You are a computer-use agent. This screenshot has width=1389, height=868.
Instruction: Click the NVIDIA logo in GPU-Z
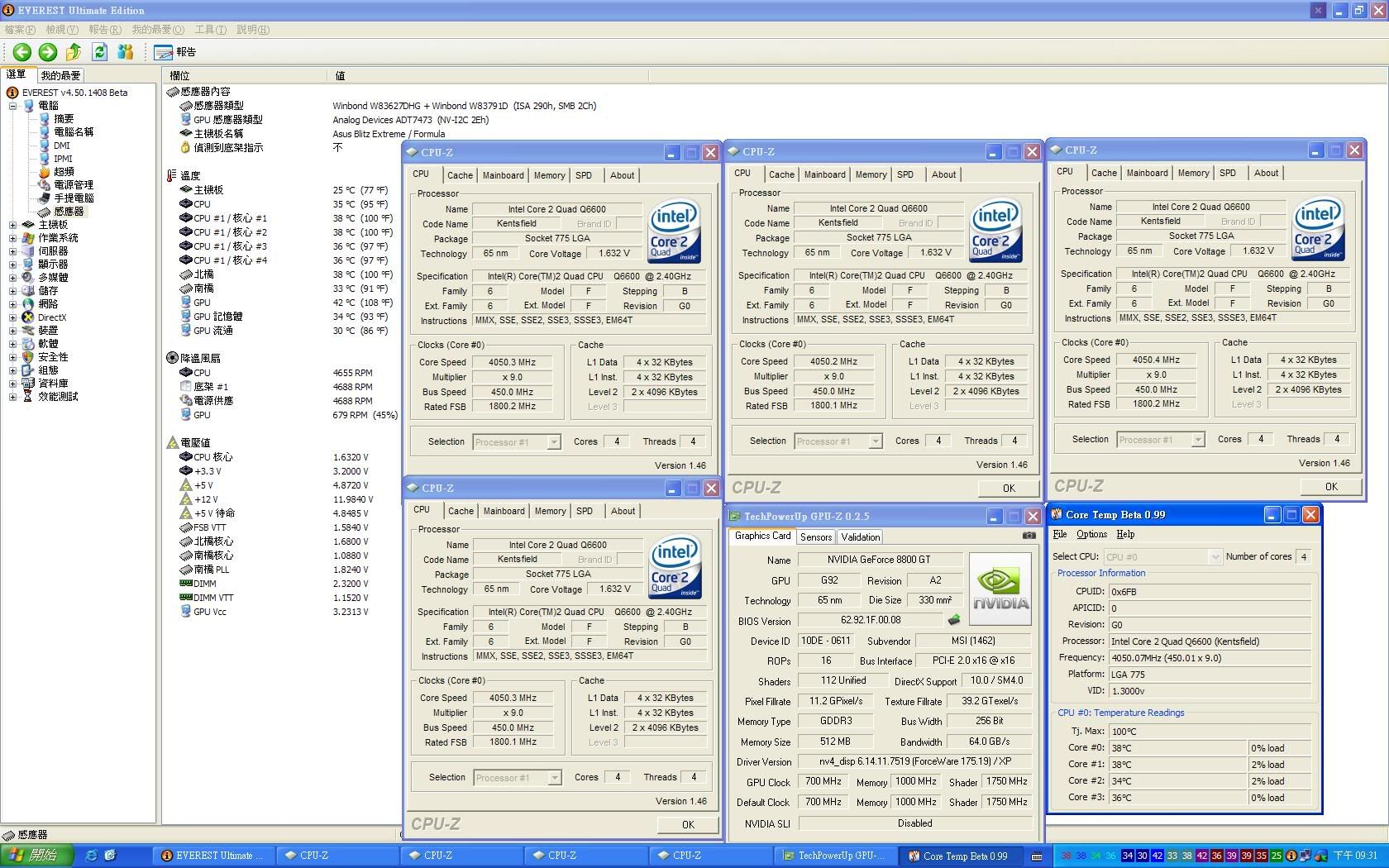[1000, 589]
